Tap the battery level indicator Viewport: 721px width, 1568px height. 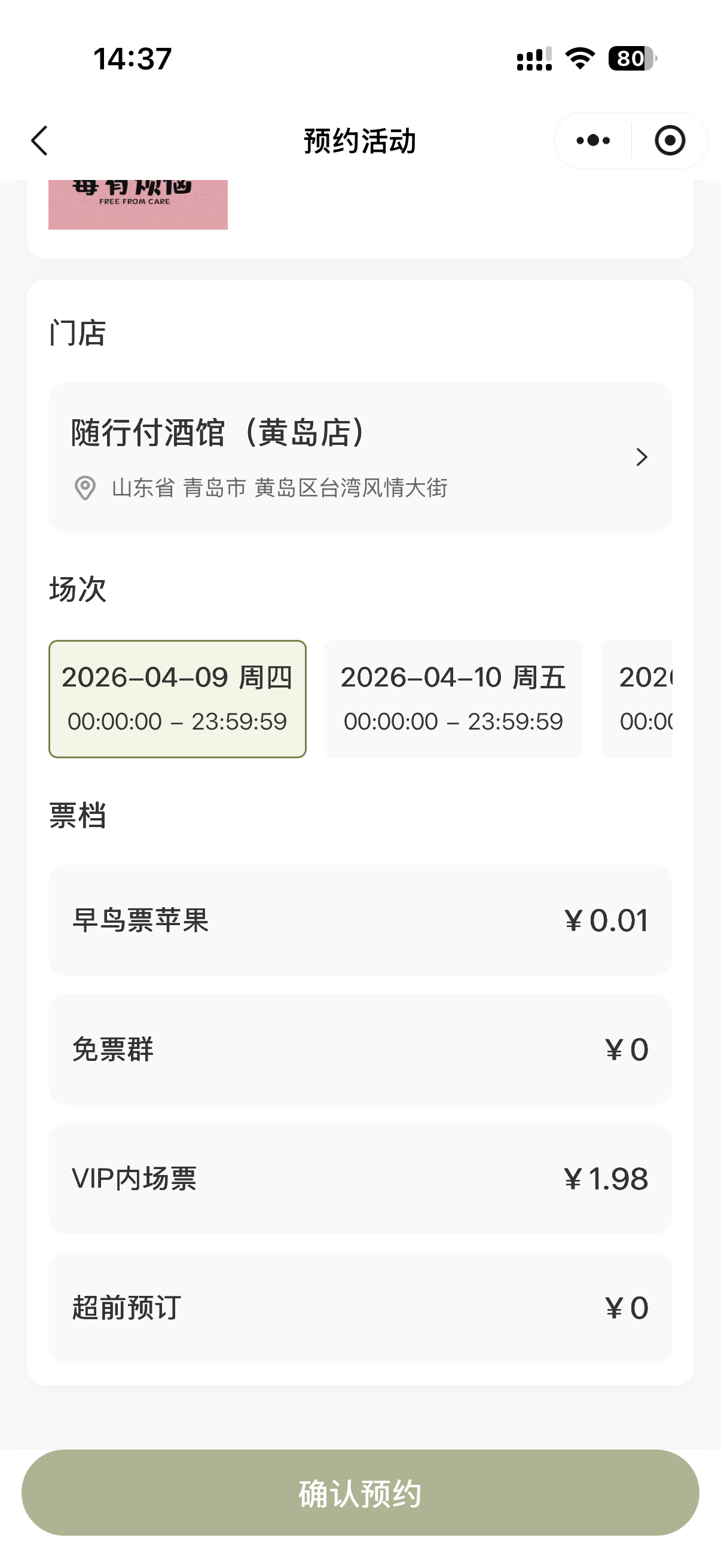coord(632,59)
